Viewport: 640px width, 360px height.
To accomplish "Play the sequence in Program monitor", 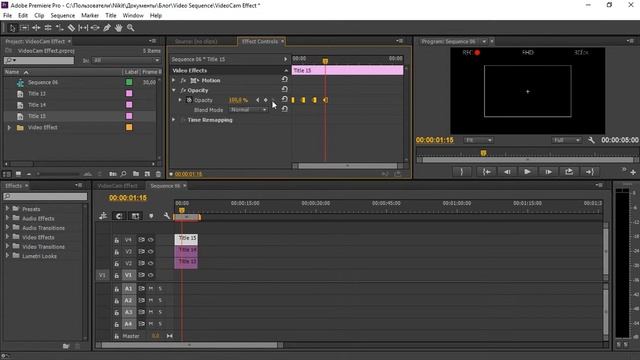I will click(x=527, y=172).
